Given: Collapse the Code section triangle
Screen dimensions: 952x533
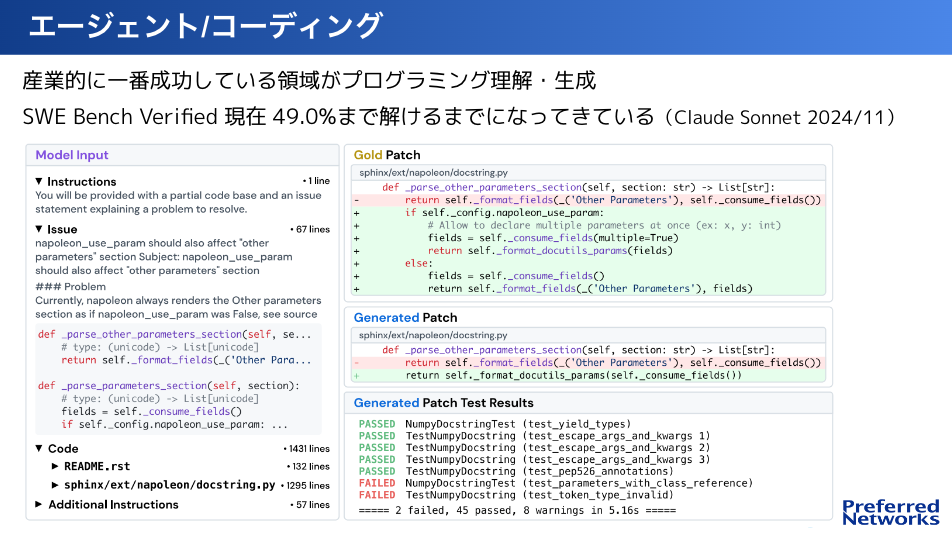Looking at the screenshot, I should 39,449.
